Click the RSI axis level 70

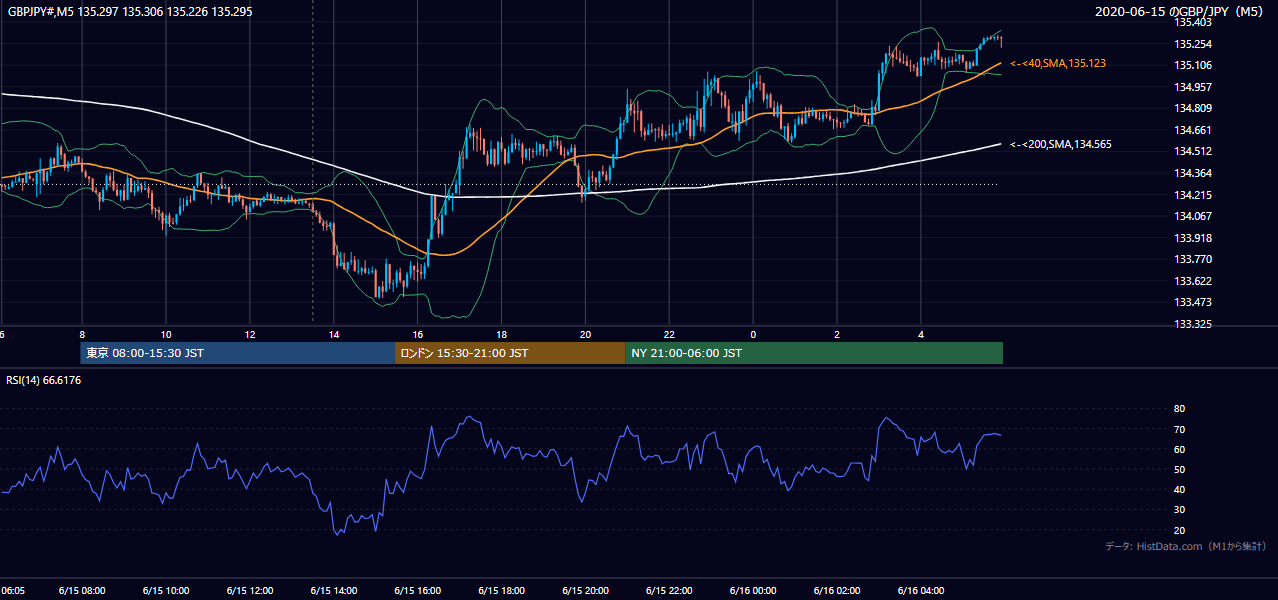1179,429
